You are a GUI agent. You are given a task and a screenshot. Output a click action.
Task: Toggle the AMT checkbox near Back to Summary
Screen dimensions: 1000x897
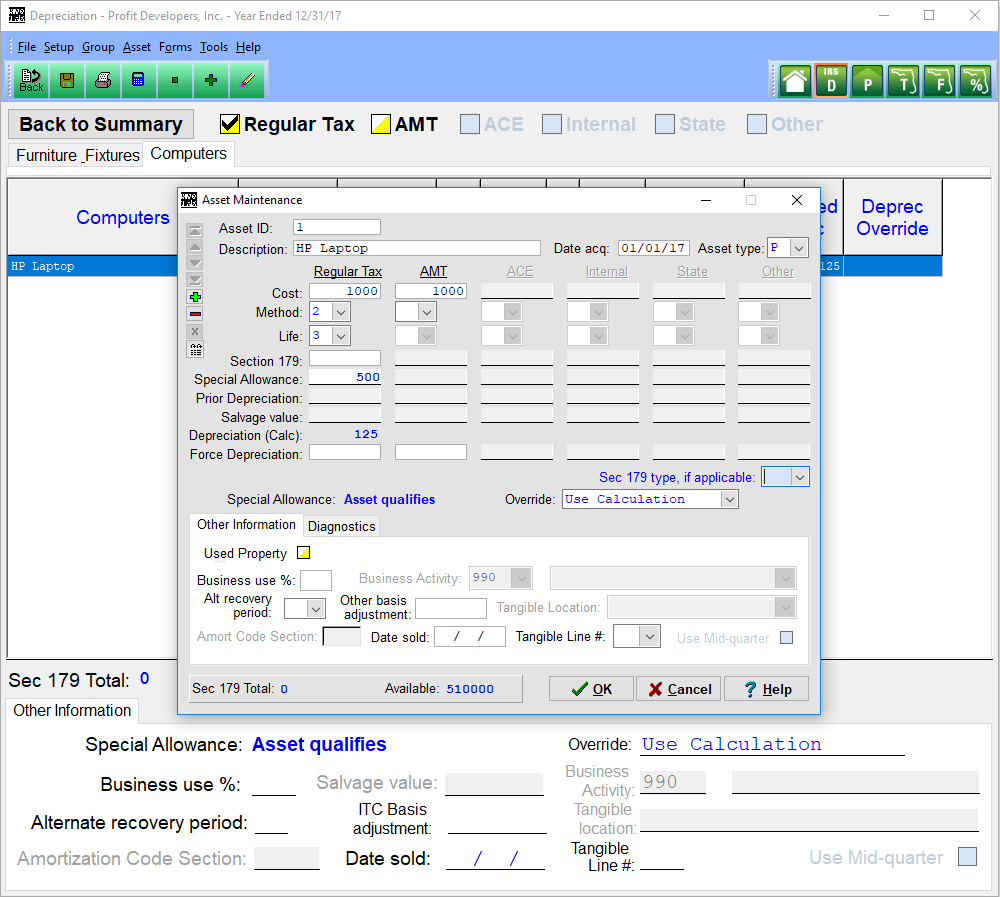(x=381, y=124)
